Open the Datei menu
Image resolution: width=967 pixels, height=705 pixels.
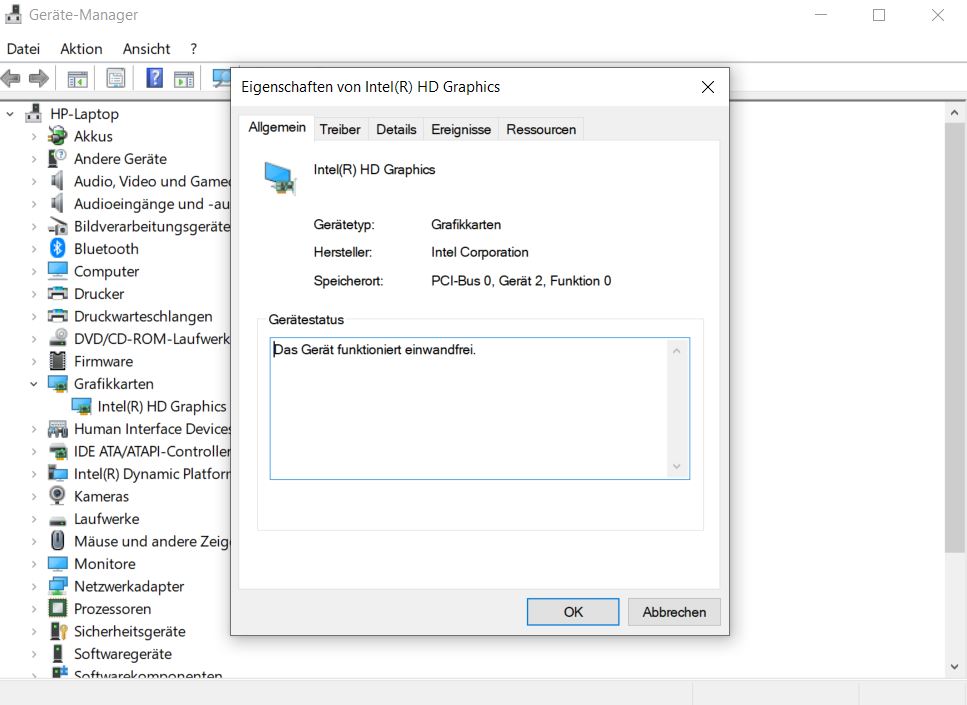point(23,49)
